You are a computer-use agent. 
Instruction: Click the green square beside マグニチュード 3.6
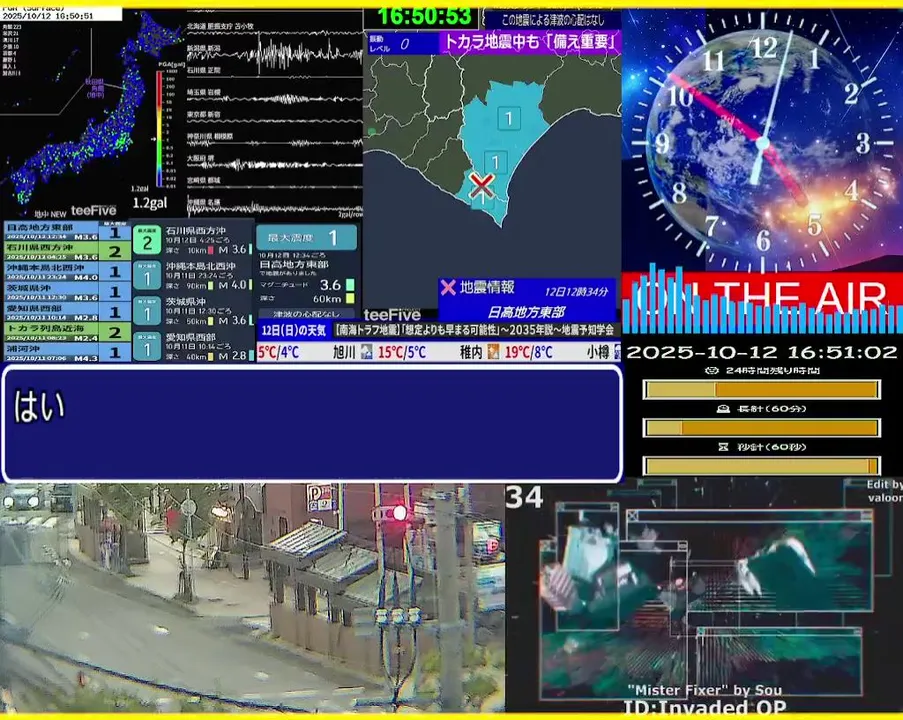pyautogui.click(x=350, y=285)
